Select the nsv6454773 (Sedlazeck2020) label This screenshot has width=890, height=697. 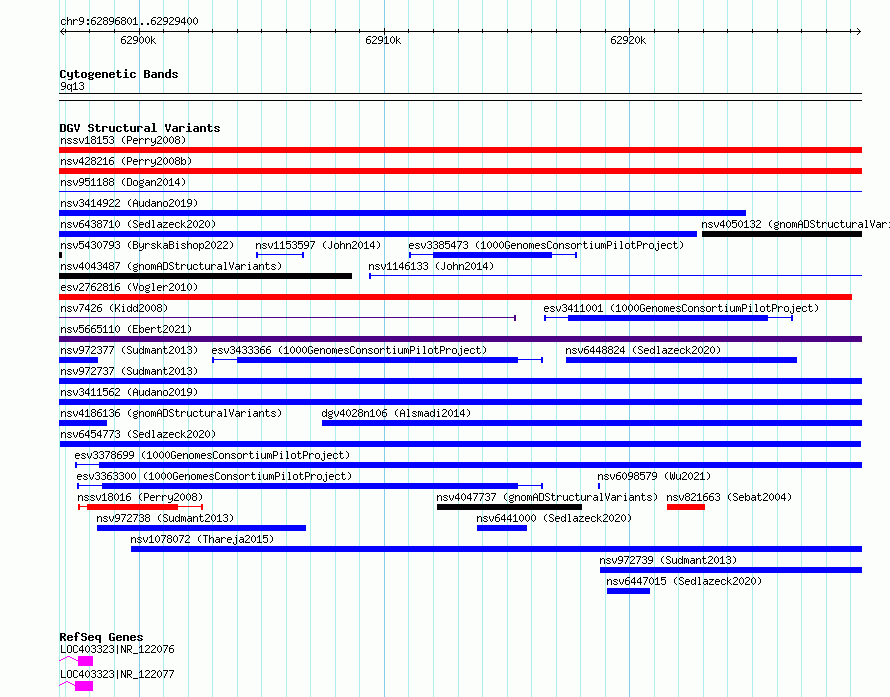tap(138, 434)
